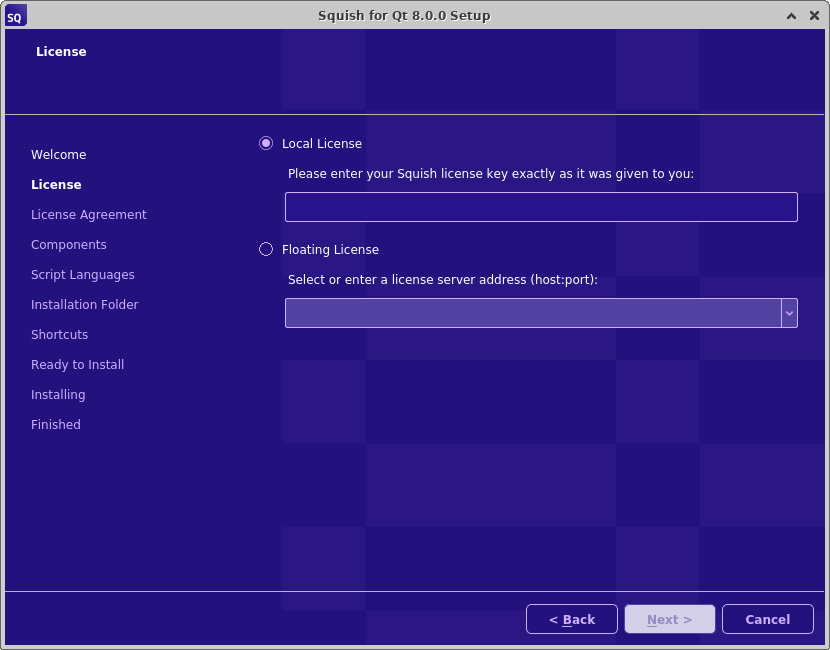Click the Shortcuts step in the sidebar
The height and width of the screenshot is (650, 830).
click(x=59, y=334)
